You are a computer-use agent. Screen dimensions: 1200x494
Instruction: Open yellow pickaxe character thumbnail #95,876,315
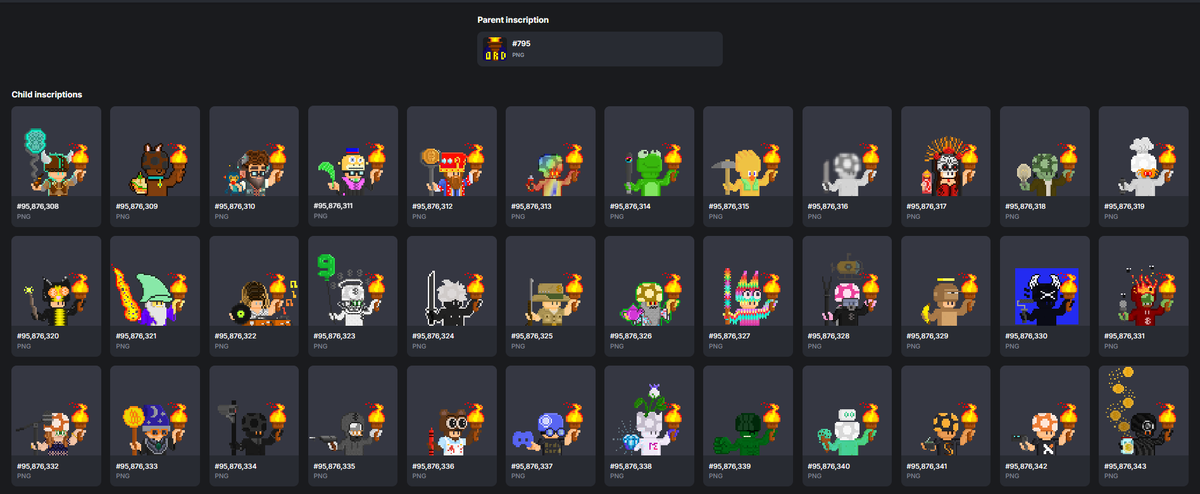pos(749,152)
